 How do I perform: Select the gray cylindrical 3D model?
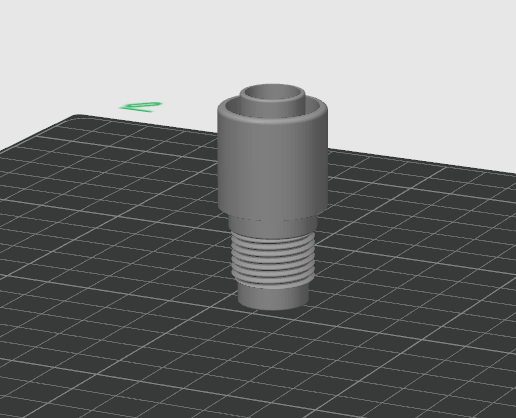click(273, 197)
